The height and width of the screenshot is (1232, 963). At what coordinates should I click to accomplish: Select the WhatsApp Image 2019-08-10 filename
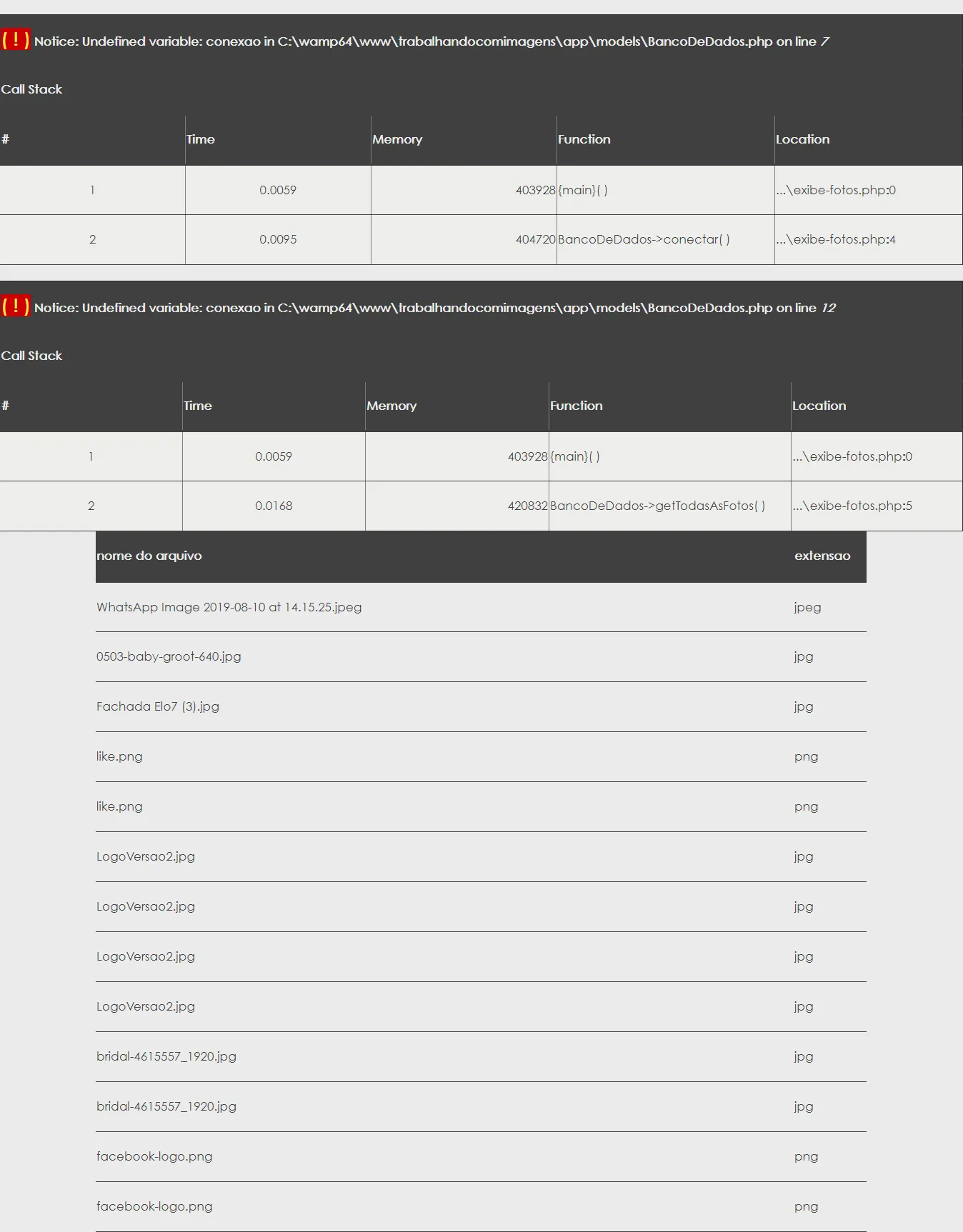tap(229, 607)
